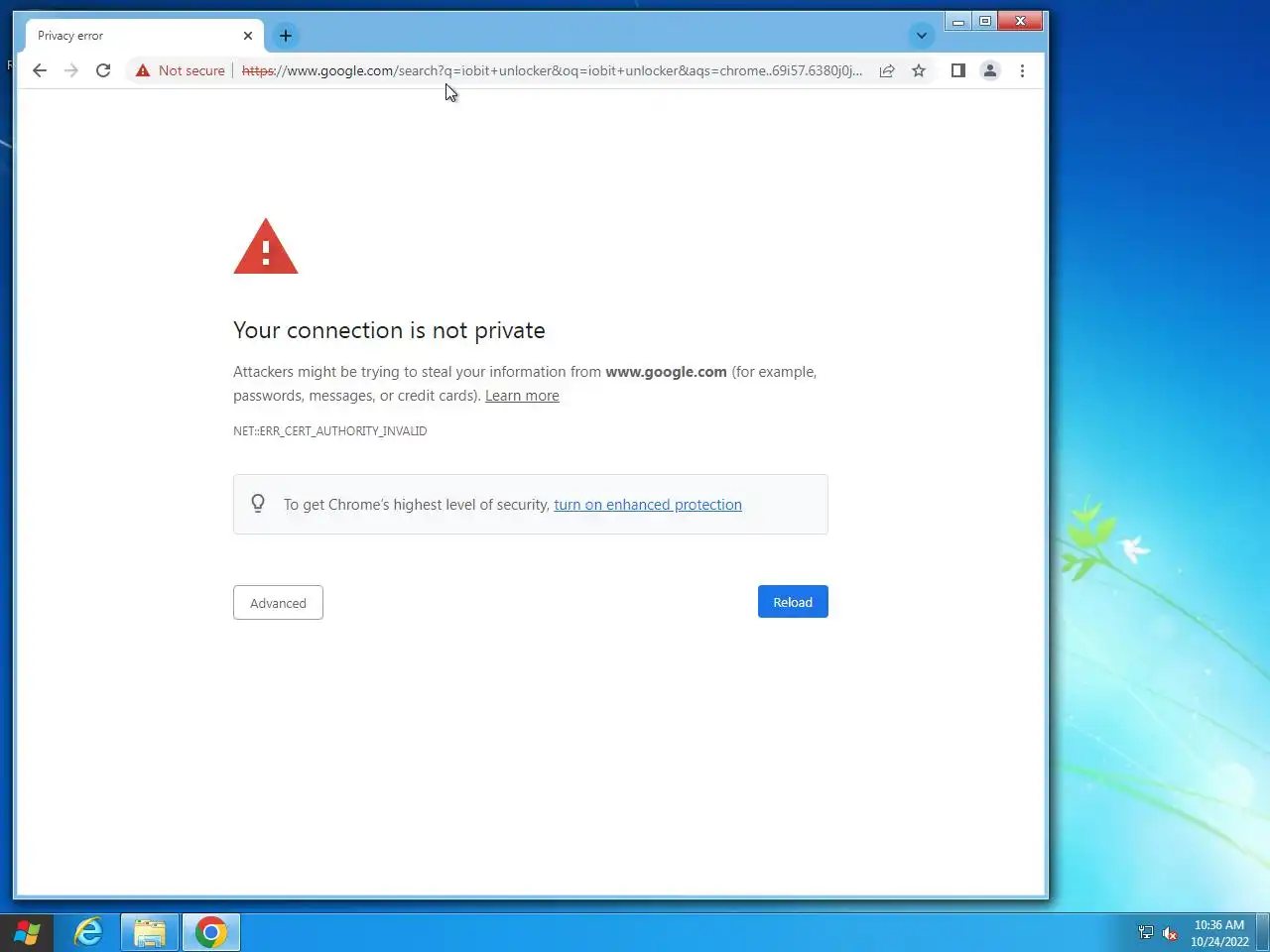Click the address bar URL
This screenshot has width=1270, height=952.
point(552,70)
